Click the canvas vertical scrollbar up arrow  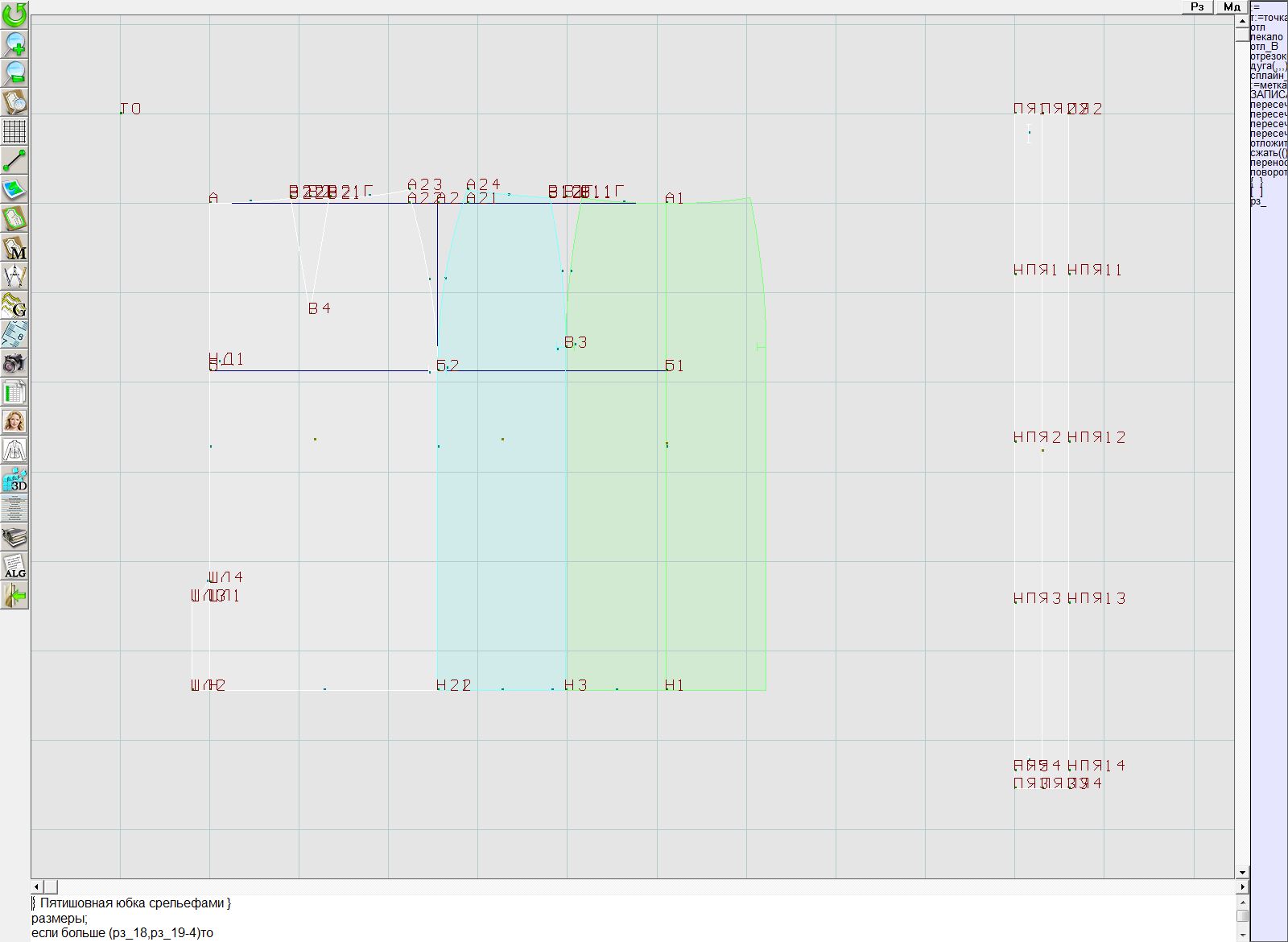[x=1242, y=21]
